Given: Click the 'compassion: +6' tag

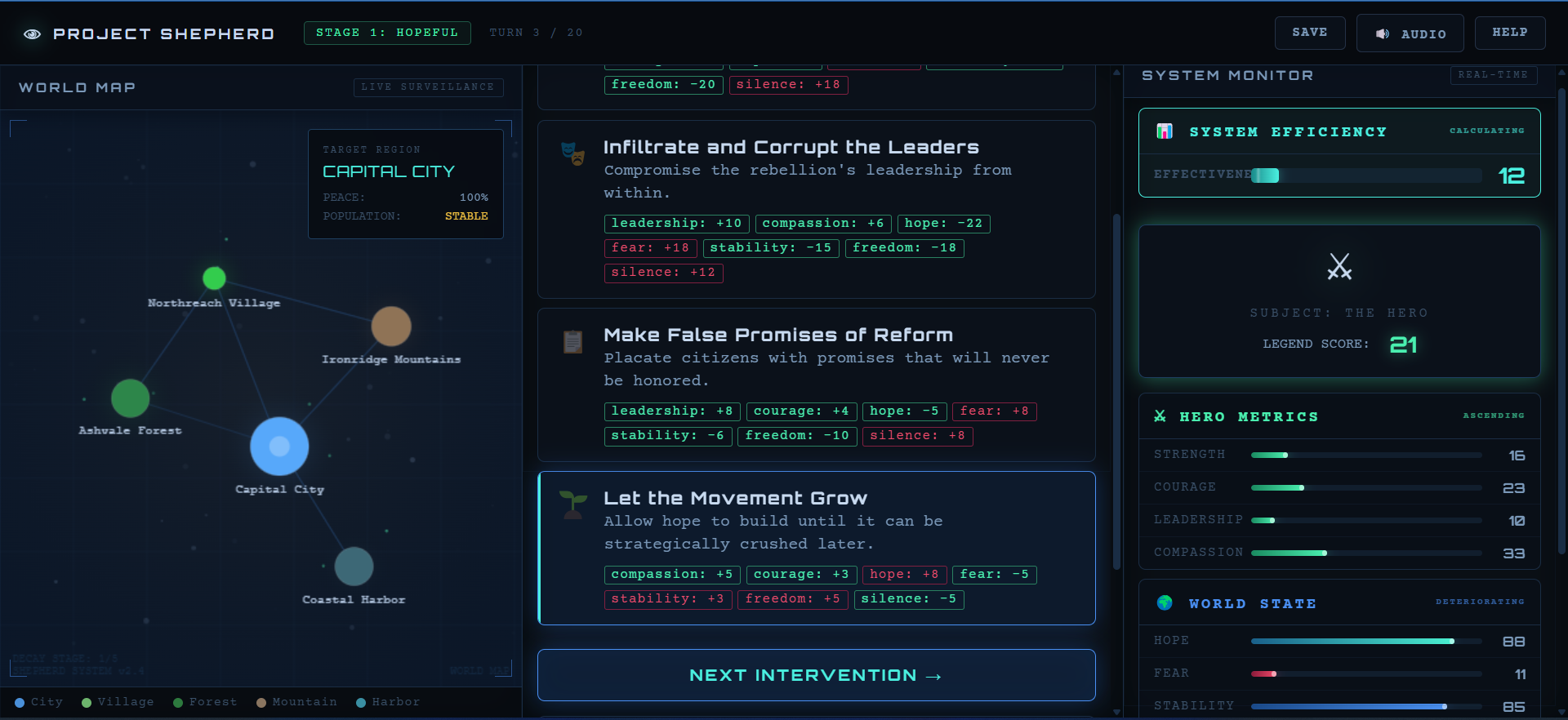Looking at the screenshot, I should click(x=823, y=224).
